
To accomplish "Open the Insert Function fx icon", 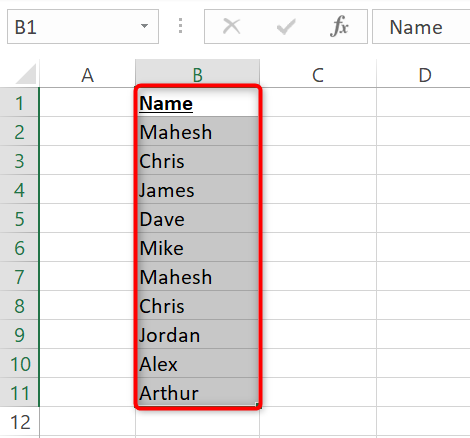I will pyautogui.click(x=339, y=26).
